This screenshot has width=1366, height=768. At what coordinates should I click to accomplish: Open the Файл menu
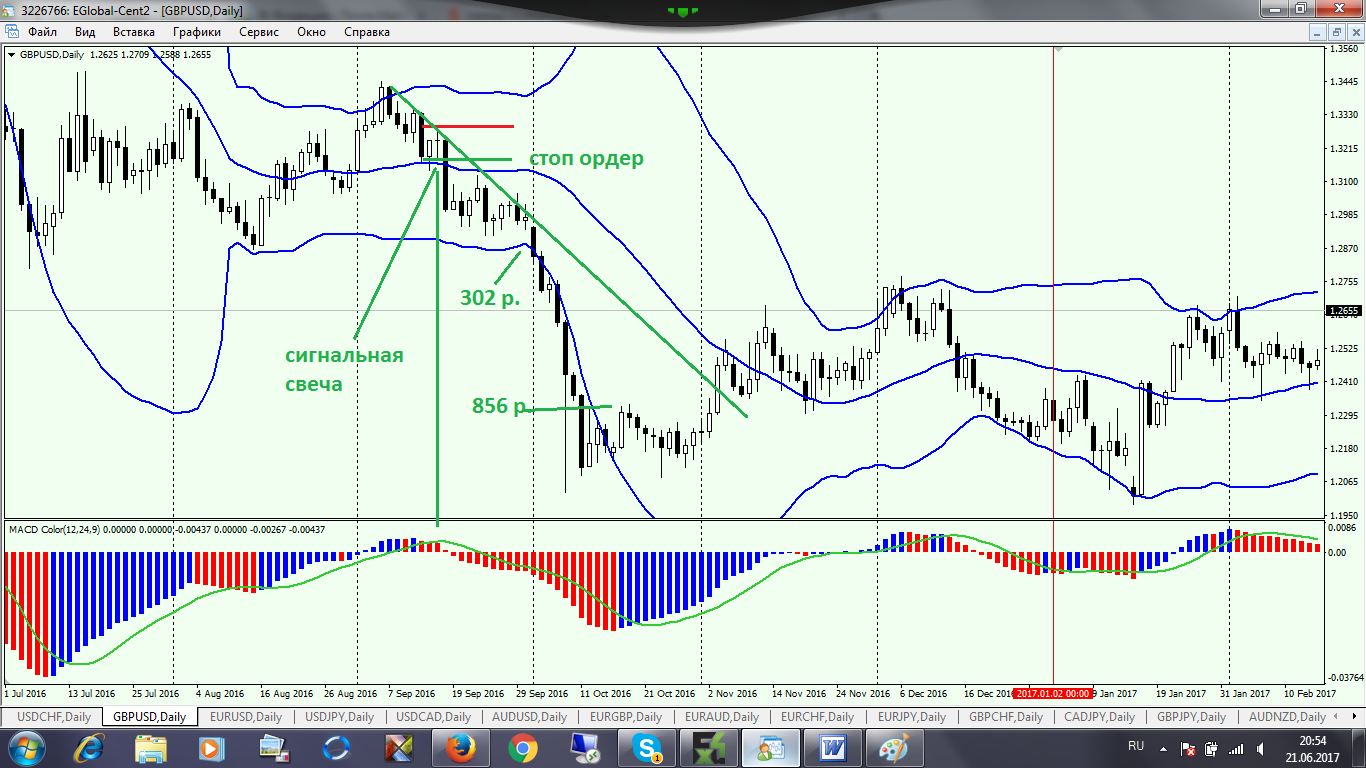43,32
